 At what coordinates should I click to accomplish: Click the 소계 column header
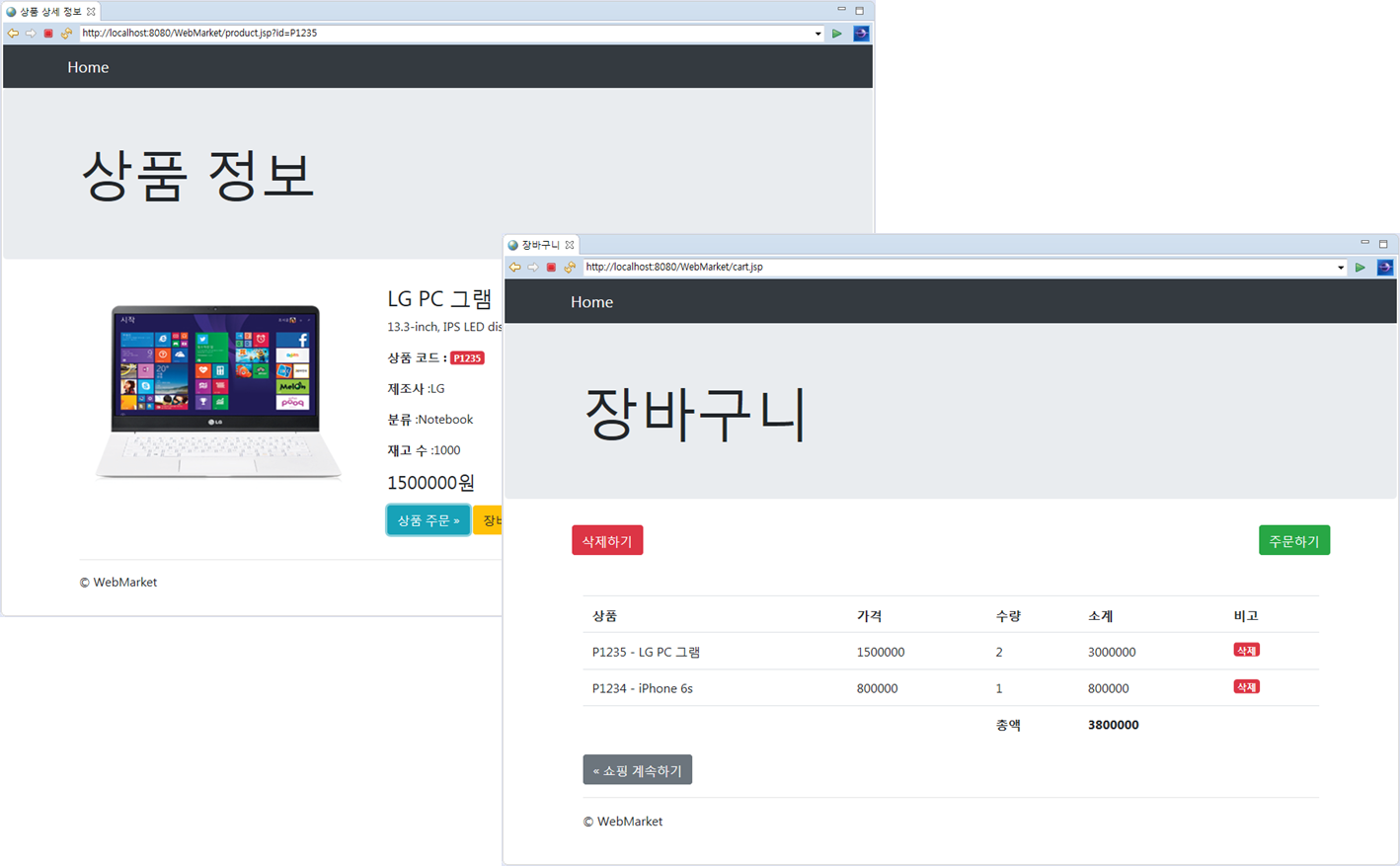click(x=1100, y=616)
